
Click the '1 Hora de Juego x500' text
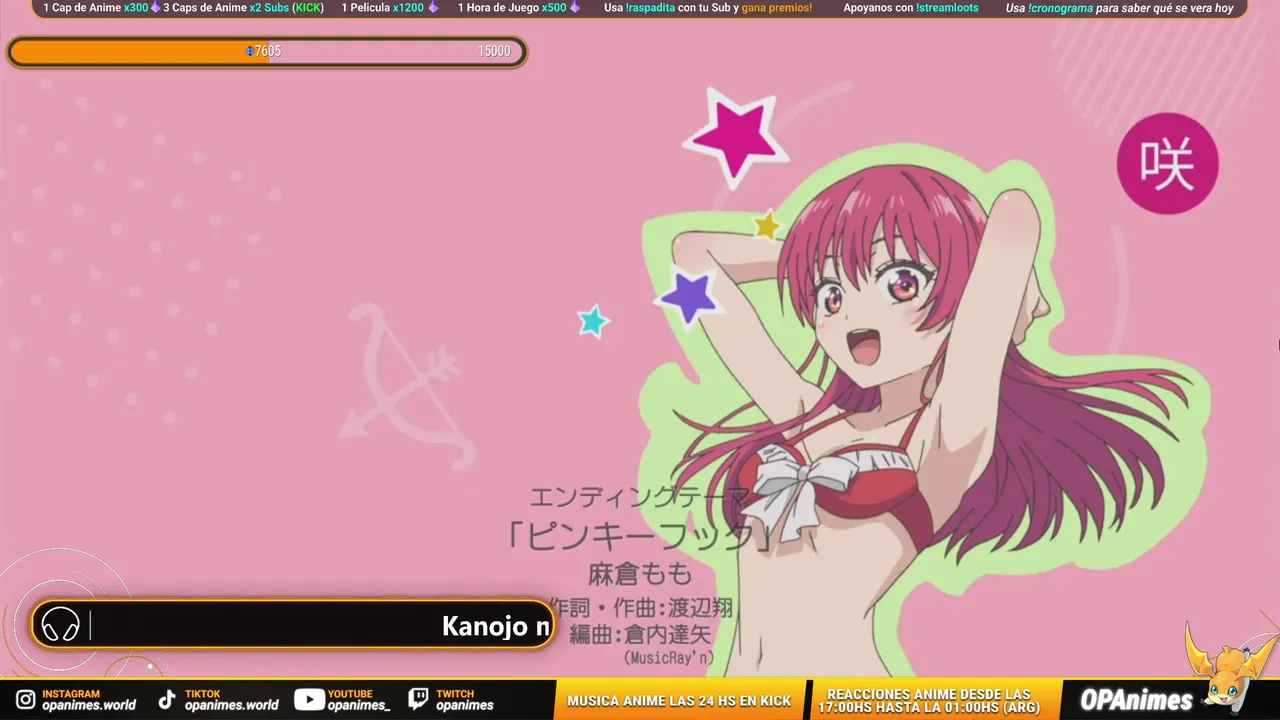click(512, 8)
